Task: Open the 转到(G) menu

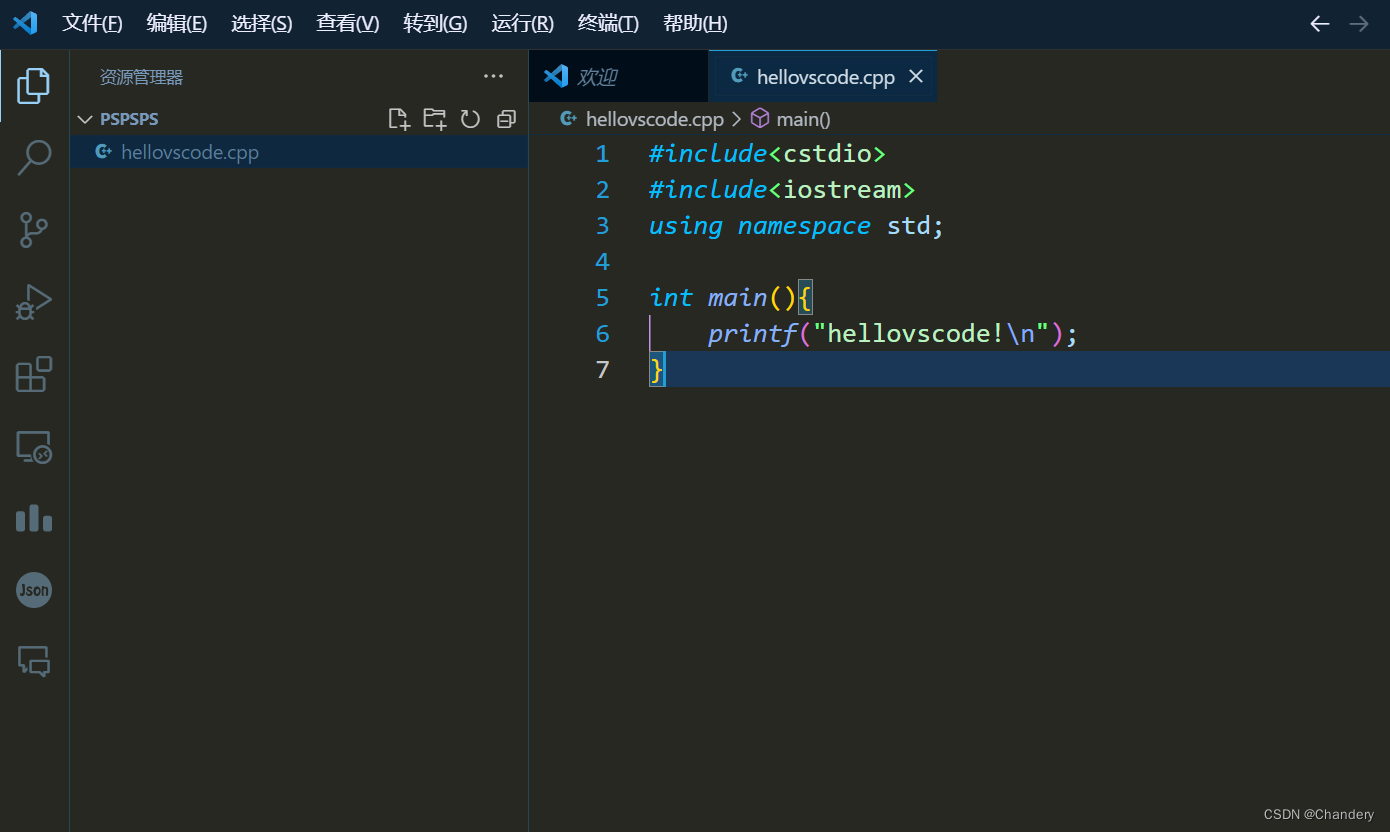Action: (x=435, y=24)
